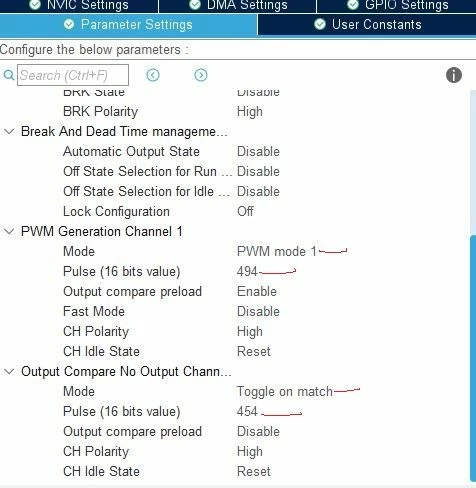
Task: Go to next search result arrow
Action: [x=201, y=75]
